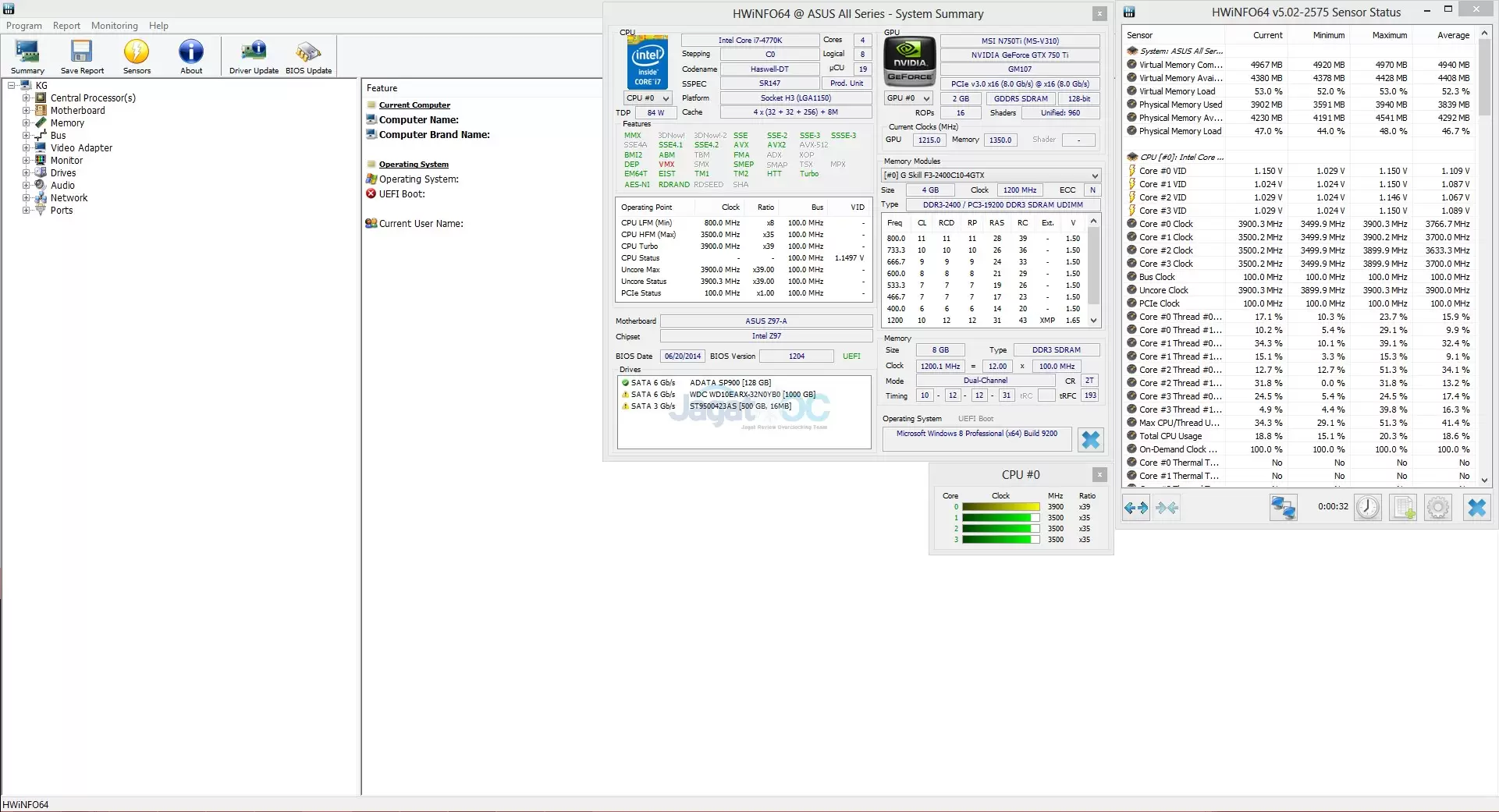The width and height of the screenshot is (1499, 812).
Task: Click the 'WDC WD10EARX-32N0YB0' drive entry
Action: (x=752, y=395)
